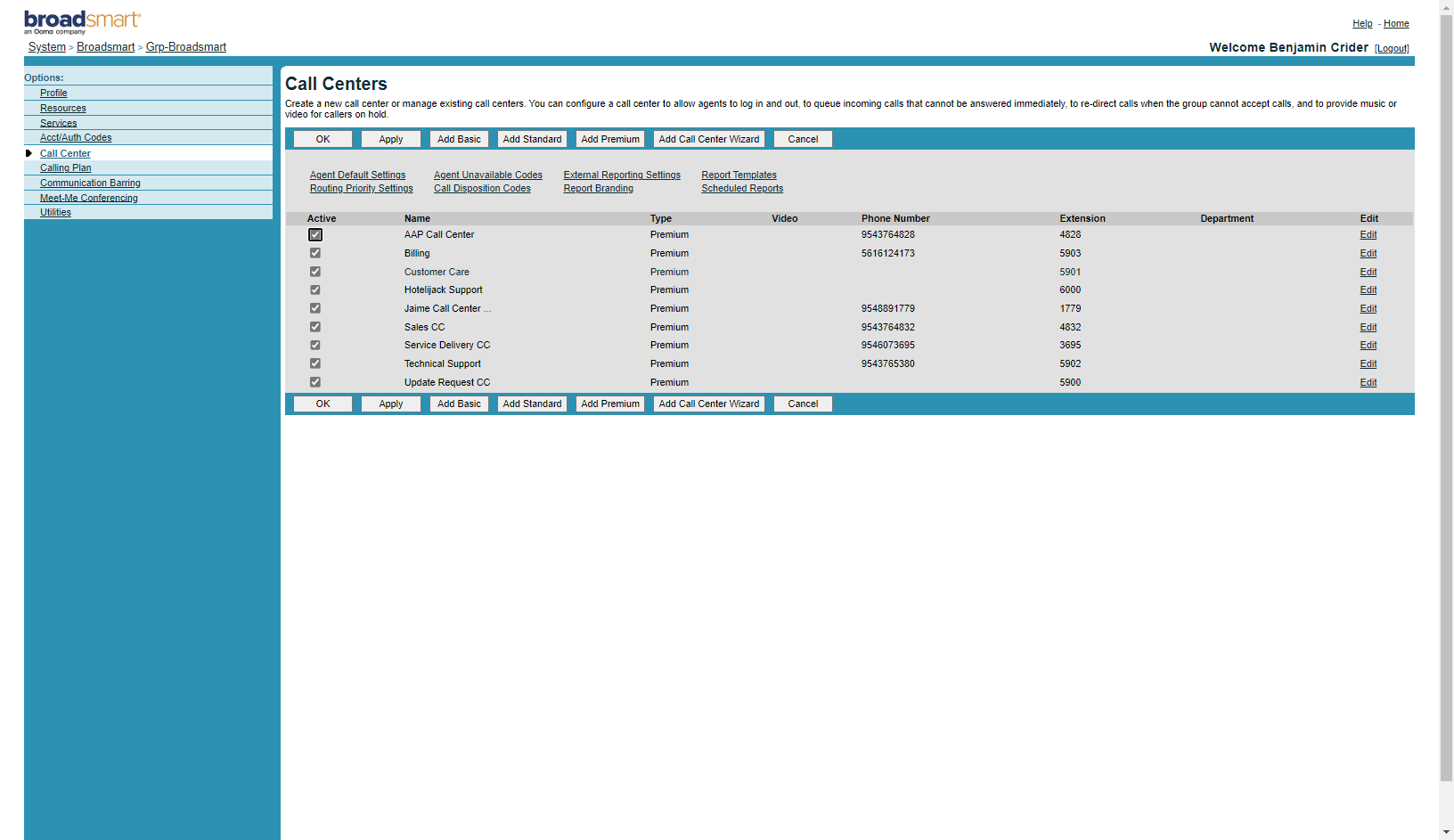Click top Apply button
The image size is (1454, 840).
tap(391, 139)
